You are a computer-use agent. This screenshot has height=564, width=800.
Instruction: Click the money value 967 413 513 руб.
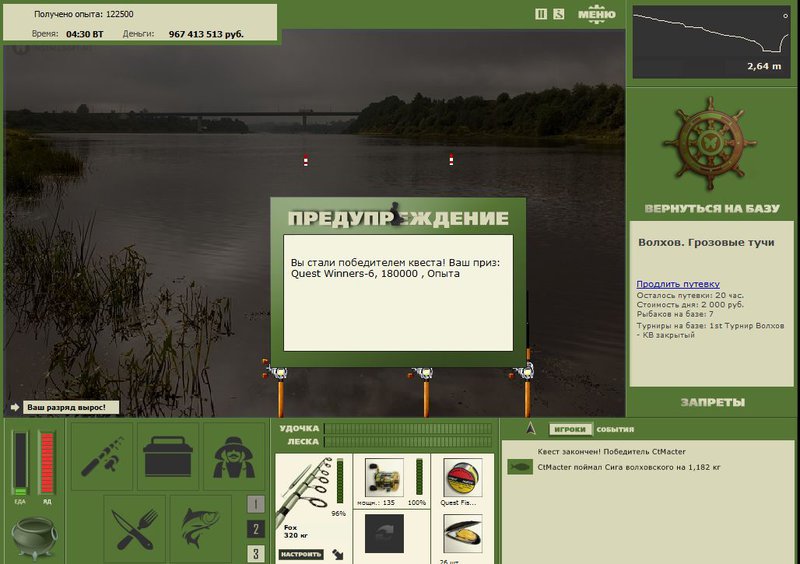pyautogui.click(x=206, y=34)
